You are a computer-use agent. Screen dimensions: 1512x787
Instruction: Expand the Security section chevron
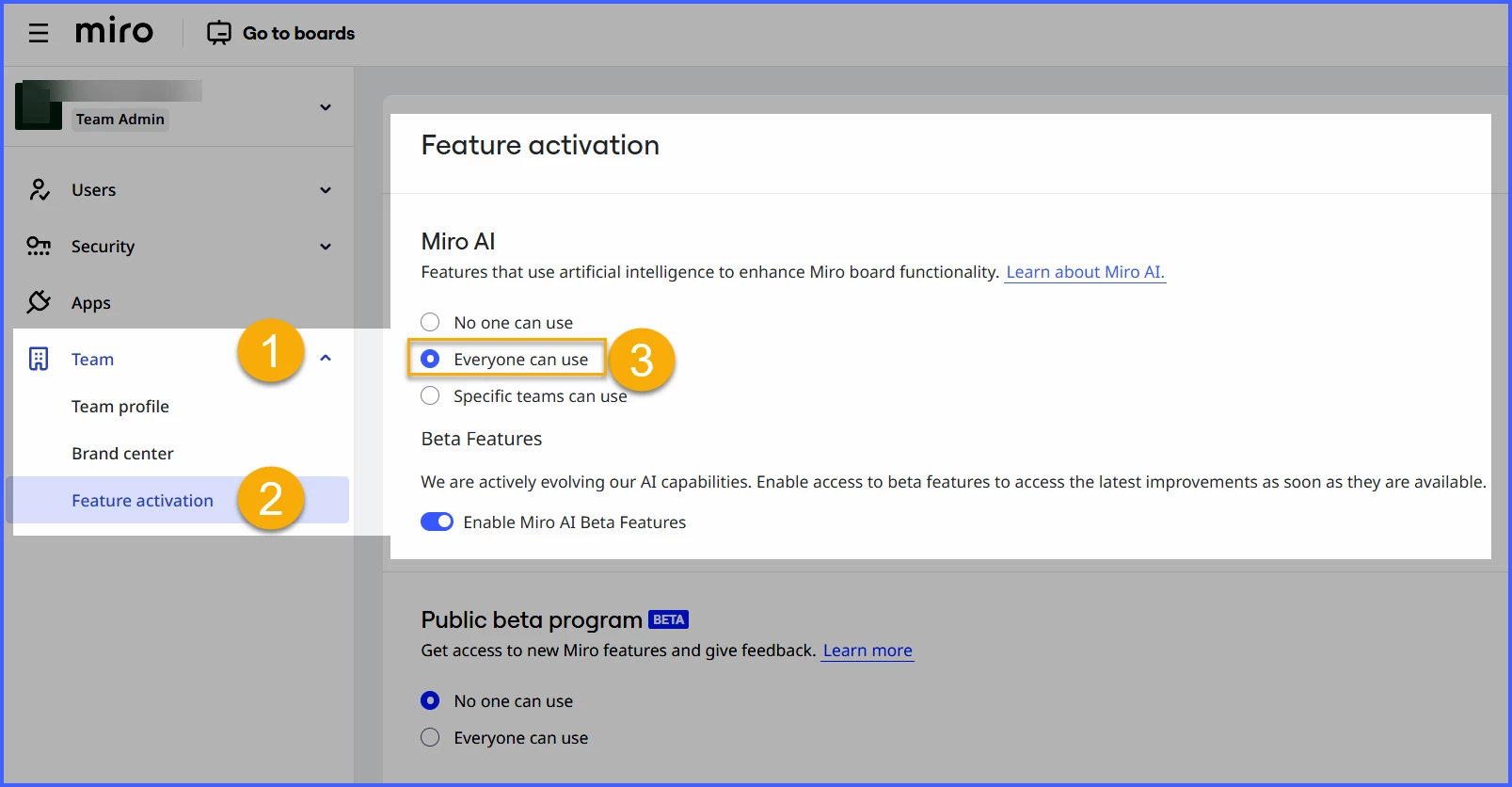coord(326,247)
